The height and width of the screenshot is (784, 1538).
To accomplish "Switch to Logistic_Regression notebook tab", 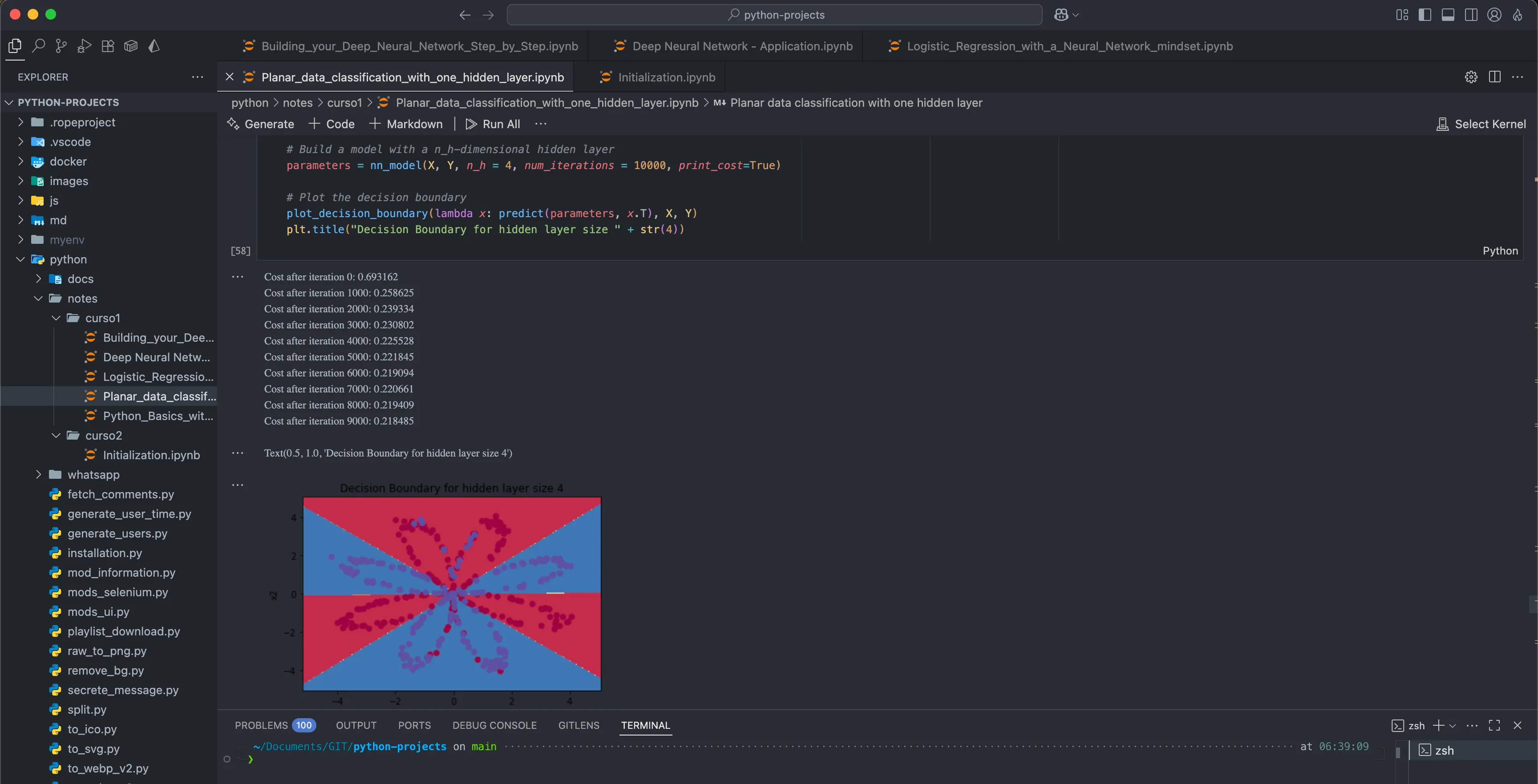I will pos(1060,46).
